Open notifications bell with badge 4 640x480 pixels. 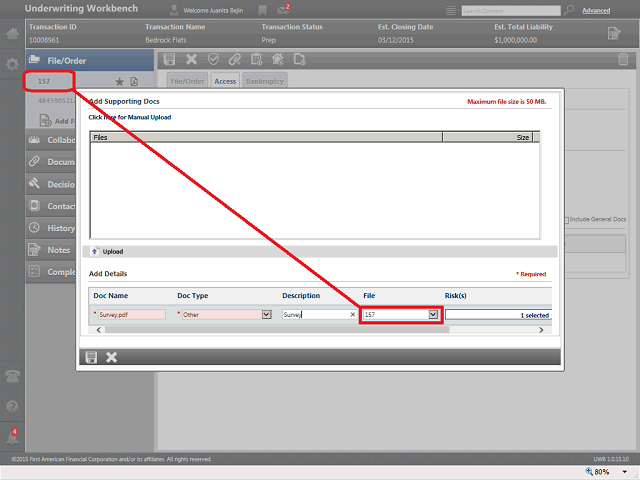pyautogui.click(x=12, y=437)
